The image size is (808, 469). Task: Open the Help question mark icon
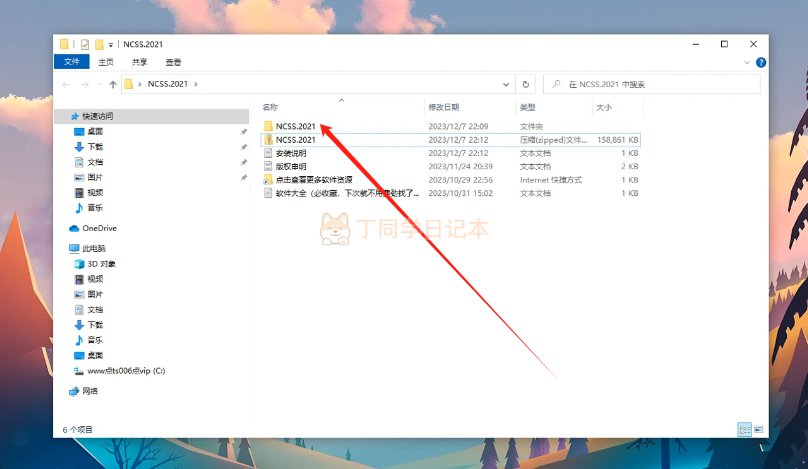[x=761, y=62]
